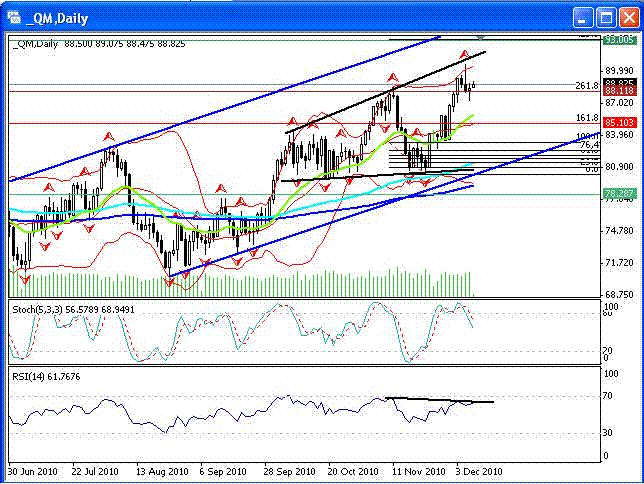The width and height of the screenshot is (644, 484).
Task: Click the 89.990 price axis value
Action: tap(620, 71)
